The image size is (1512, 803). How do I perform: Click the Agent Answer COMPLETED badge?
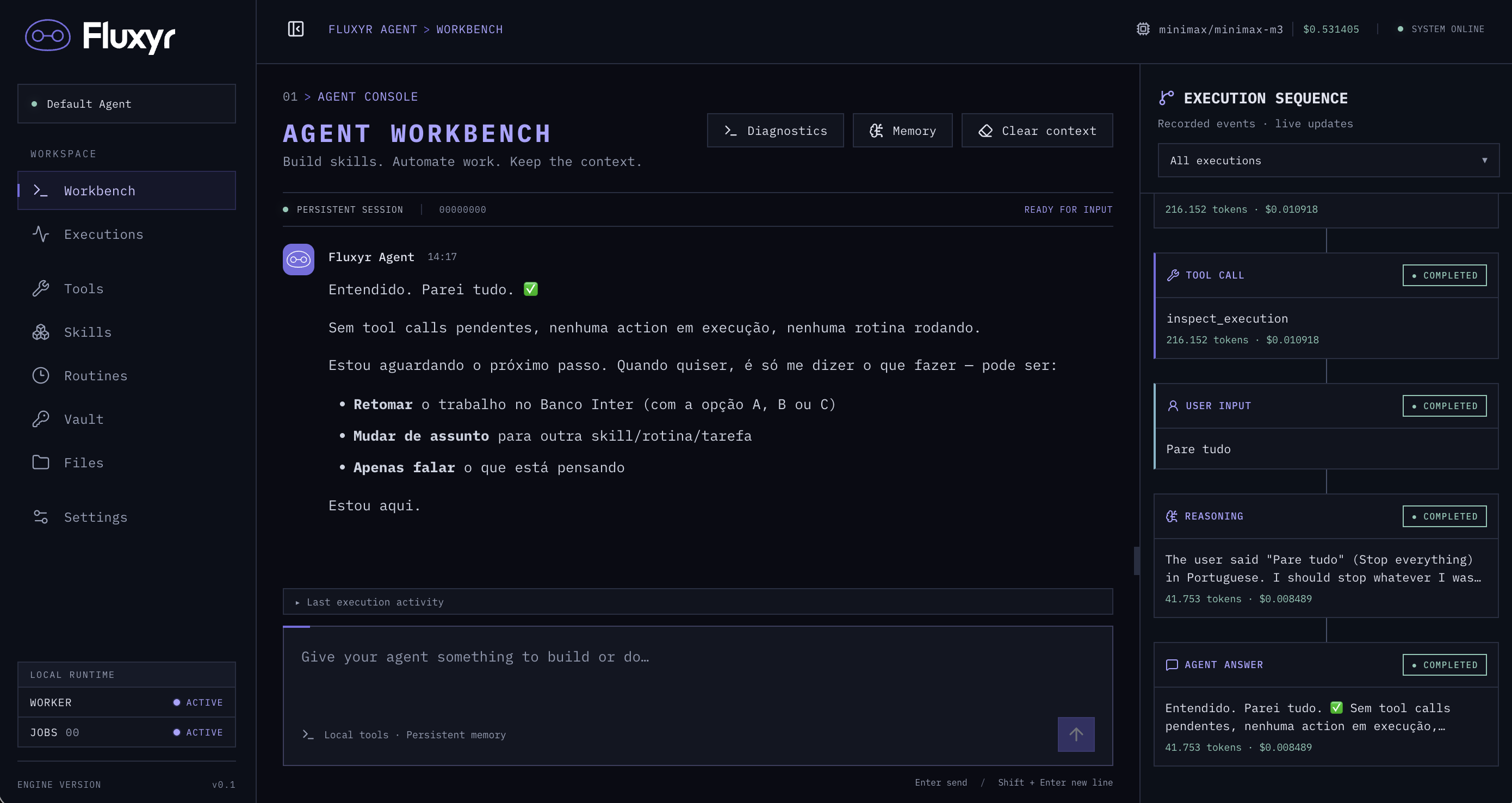tap(1444, 664)
